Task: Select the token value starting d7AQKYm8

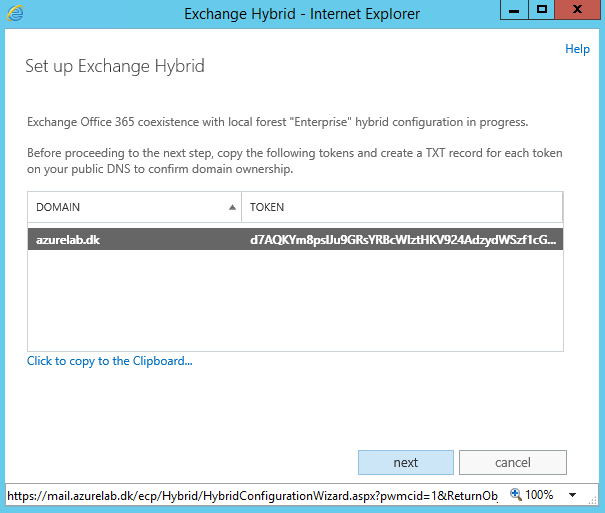Action: pyautogui.click(x=403, y=240)
